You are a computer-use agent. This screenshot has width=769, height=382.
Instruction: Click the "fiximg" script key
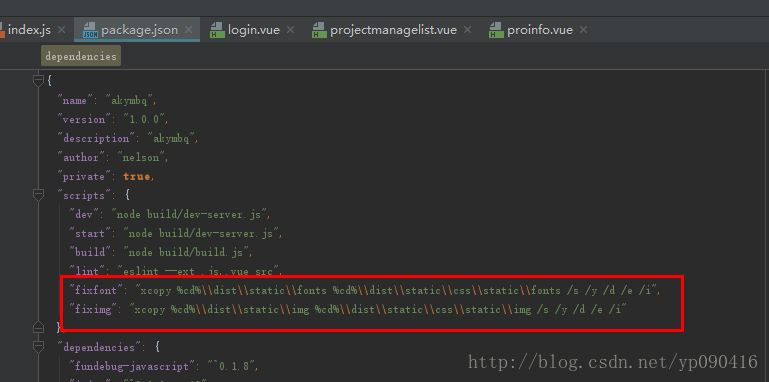pos(93,309)
